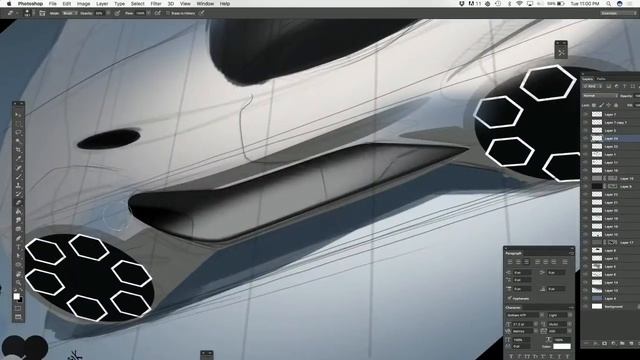
Task: Select the Eyedropper tool
Action: point(18,159)
